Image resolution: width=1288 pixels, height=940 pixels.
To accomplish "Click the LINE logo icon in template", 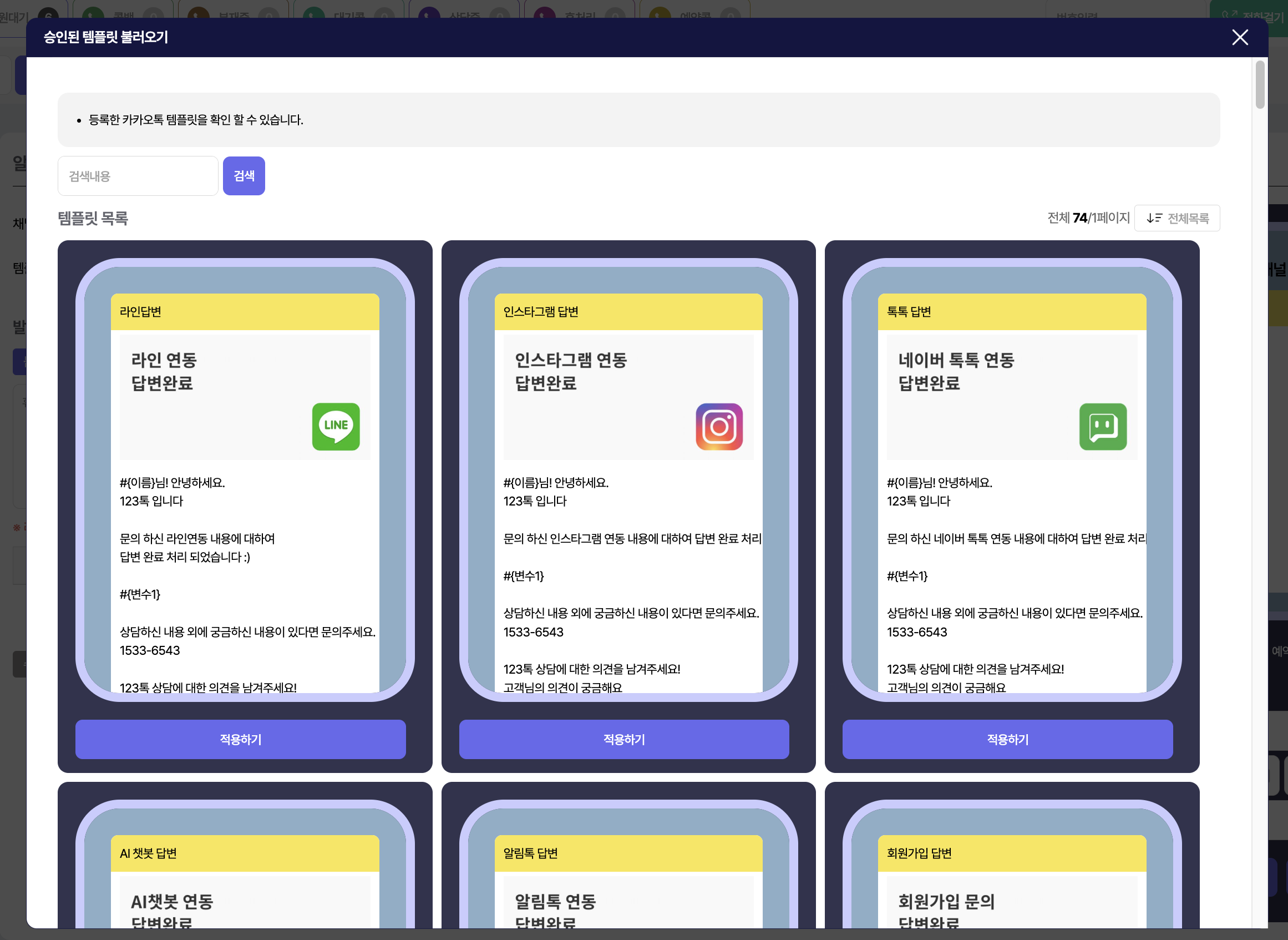I will coord(336,427).
